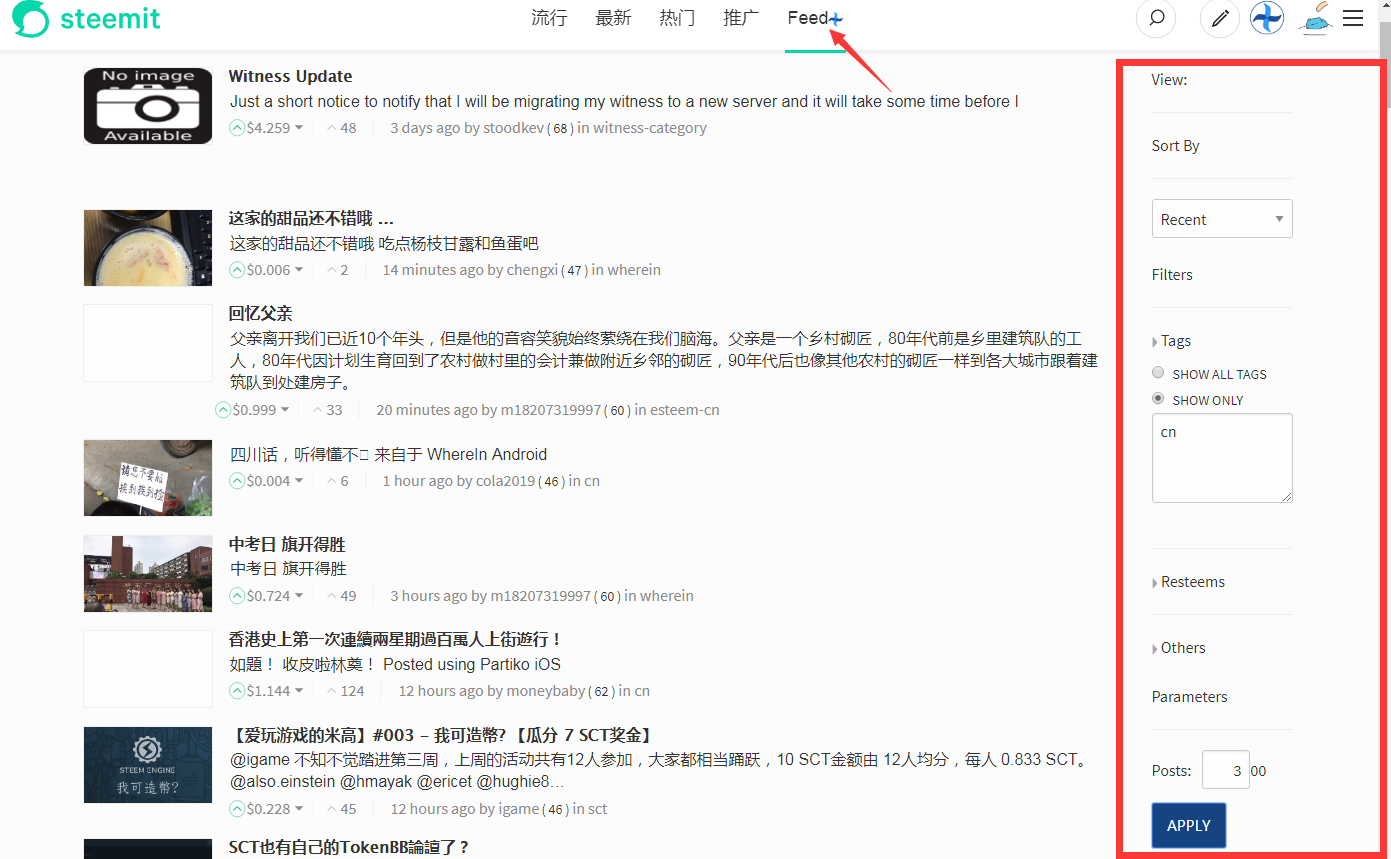Image resolution: width=1391 pixels, height=859 pixels.
Task: Upvote the 我可造幣 post with $0.228 payout
Action: (237, 809)
